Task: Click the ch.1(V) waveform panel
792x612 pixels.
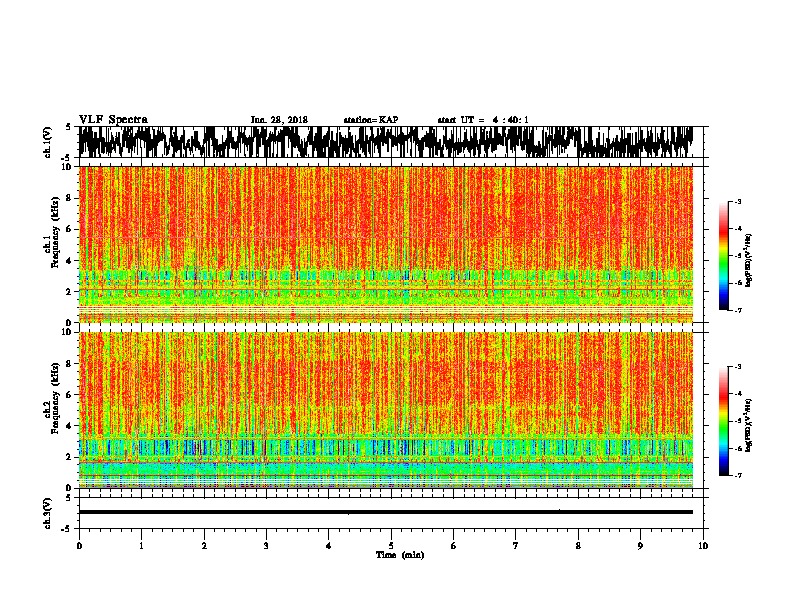Action: (390, 142)
